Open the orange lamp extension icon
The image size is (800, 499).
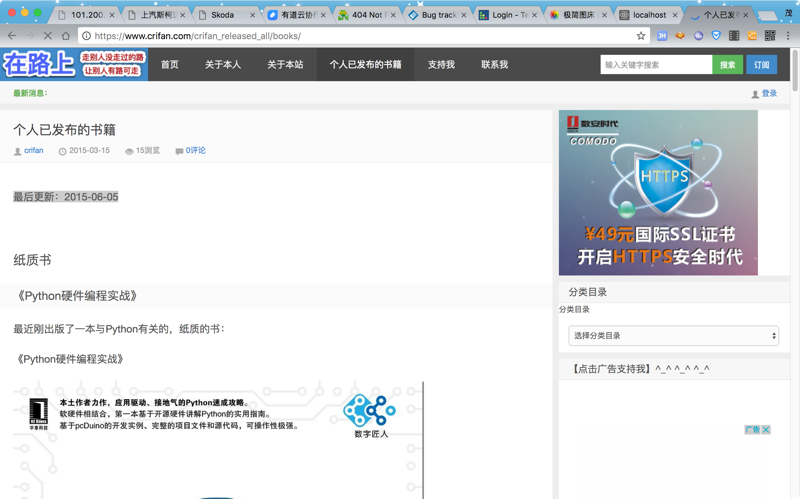pos(680,36)
